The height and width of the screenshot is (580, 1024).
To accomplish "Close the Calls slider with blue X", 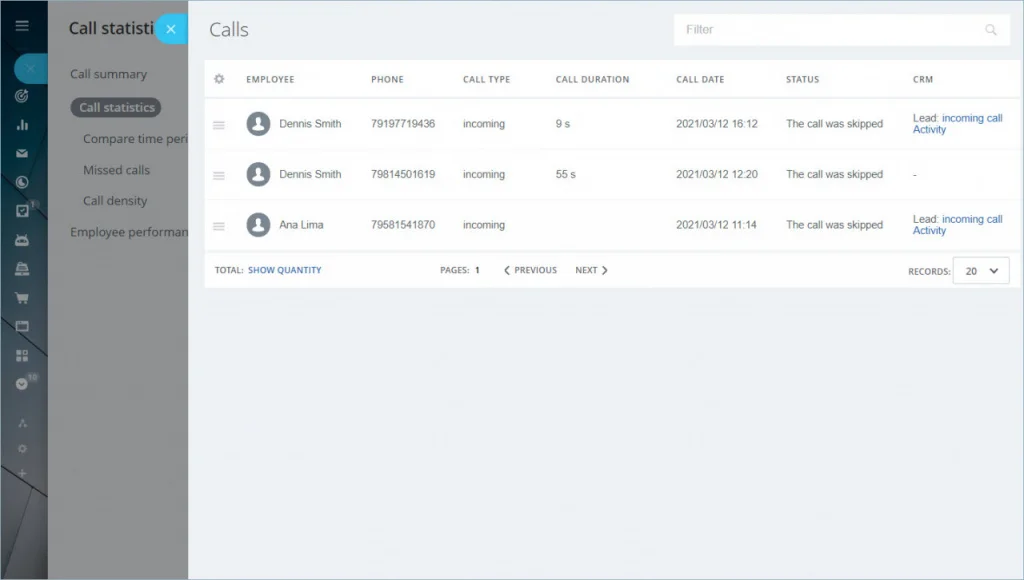I will coord(171,29).
